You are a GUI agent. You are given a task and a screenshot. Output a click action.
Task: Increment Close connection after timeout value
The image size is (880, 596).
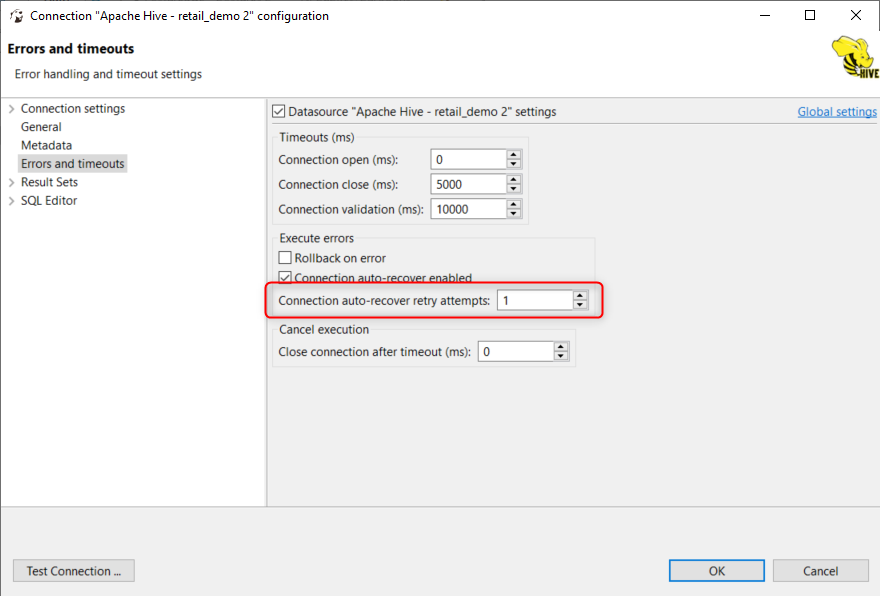(559, 347)
